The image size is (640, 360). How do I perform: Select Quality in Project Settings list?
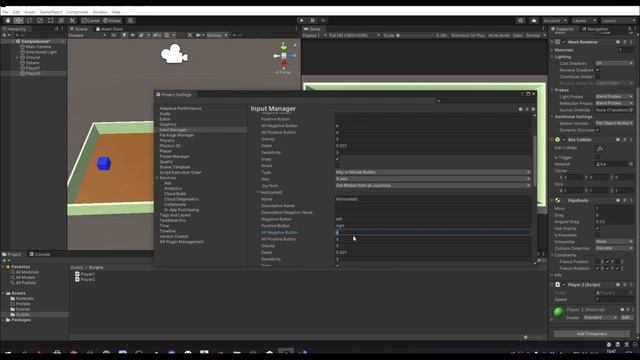[166, 162]
